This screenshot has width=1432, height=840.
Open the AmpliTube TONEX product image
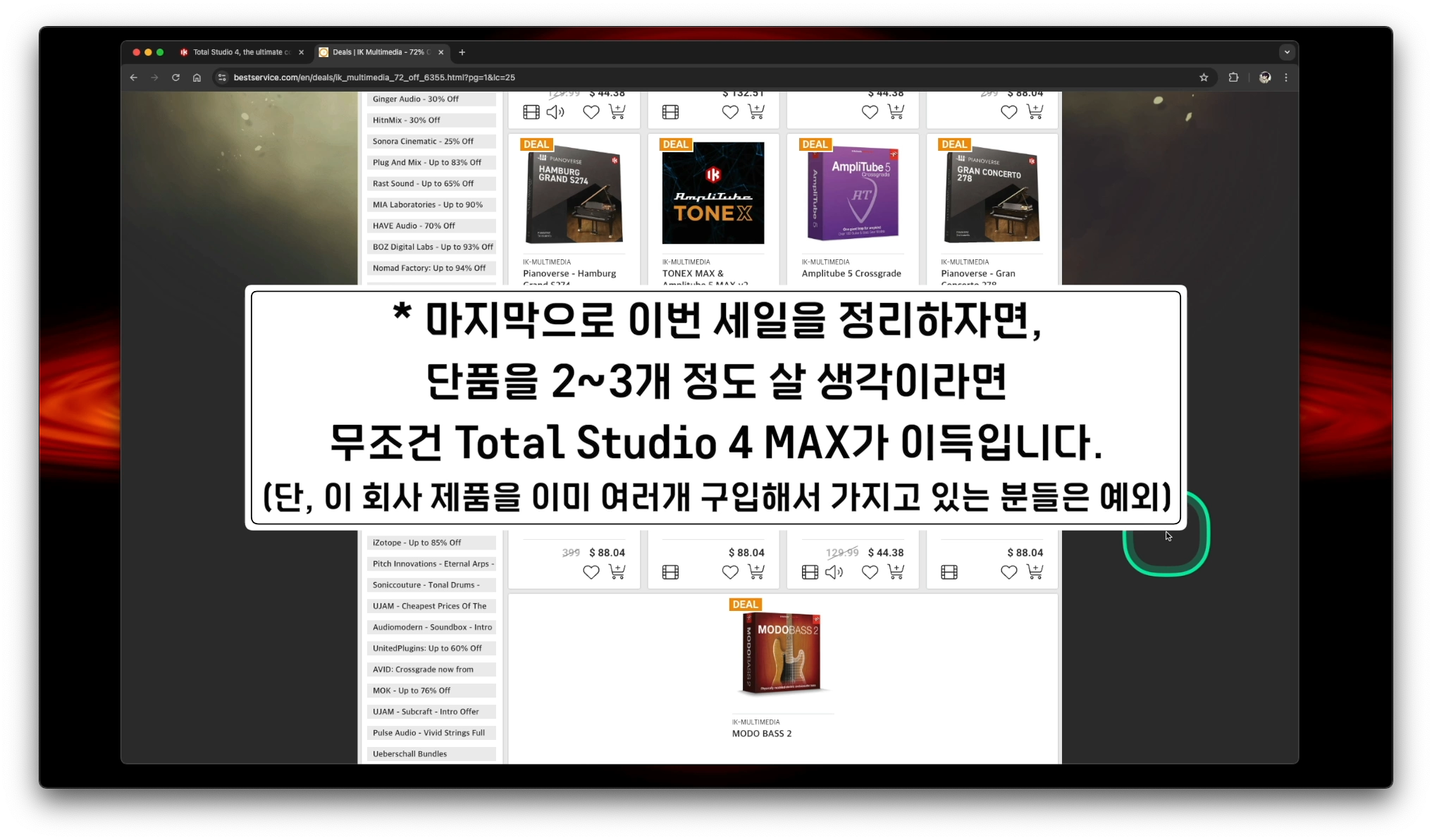tap(713, 193)
